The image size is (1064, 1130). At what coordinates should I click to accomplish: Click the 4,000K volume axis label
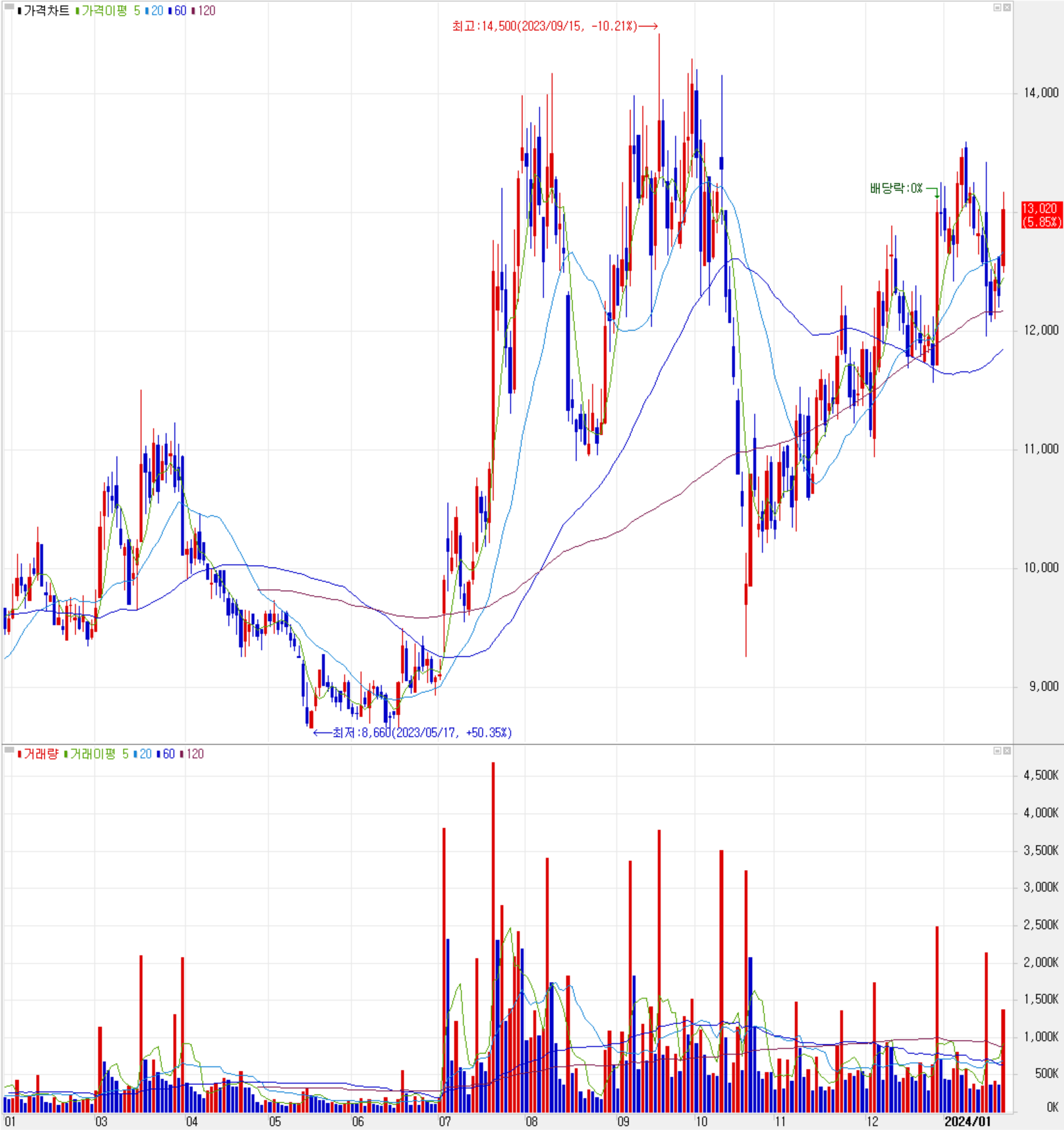pyautogui.click(x=1041, y=813)
